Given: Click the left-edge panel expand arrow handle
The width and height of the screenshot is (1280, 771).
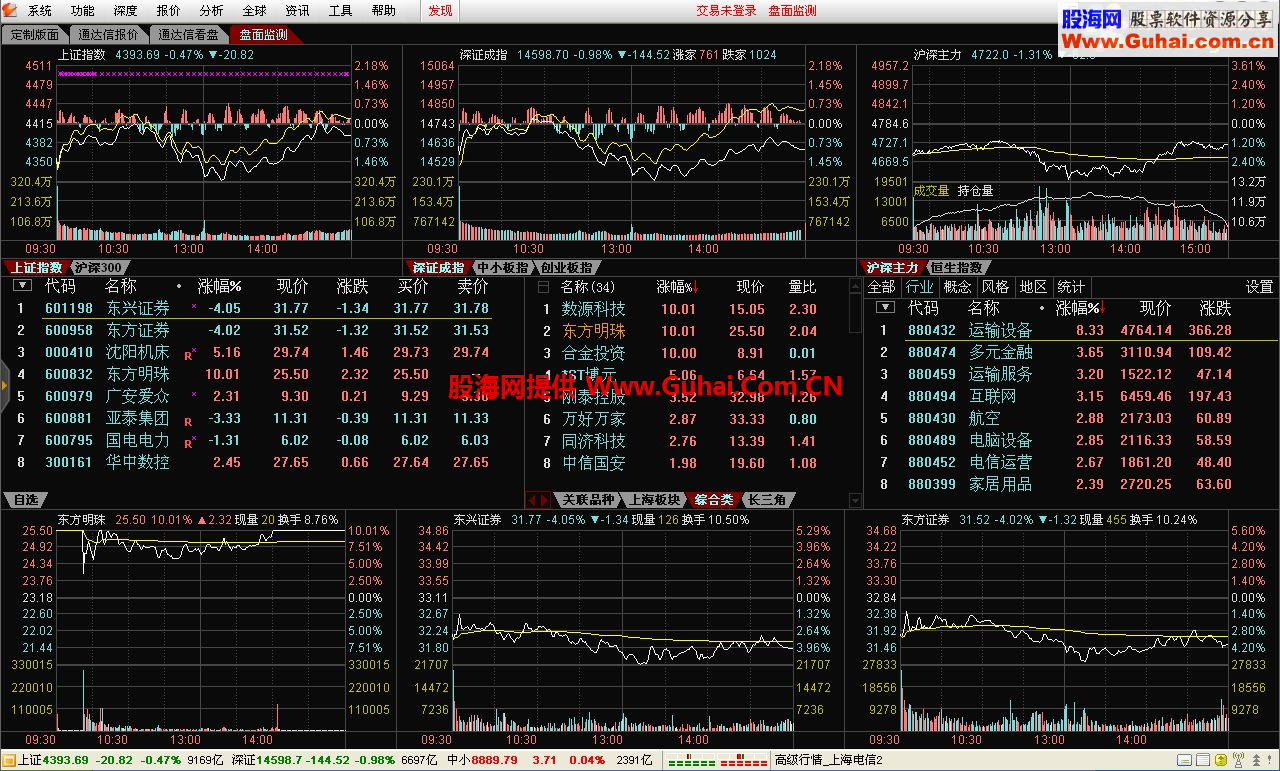Looking at the screenshot, I should [x=4, y=385].
